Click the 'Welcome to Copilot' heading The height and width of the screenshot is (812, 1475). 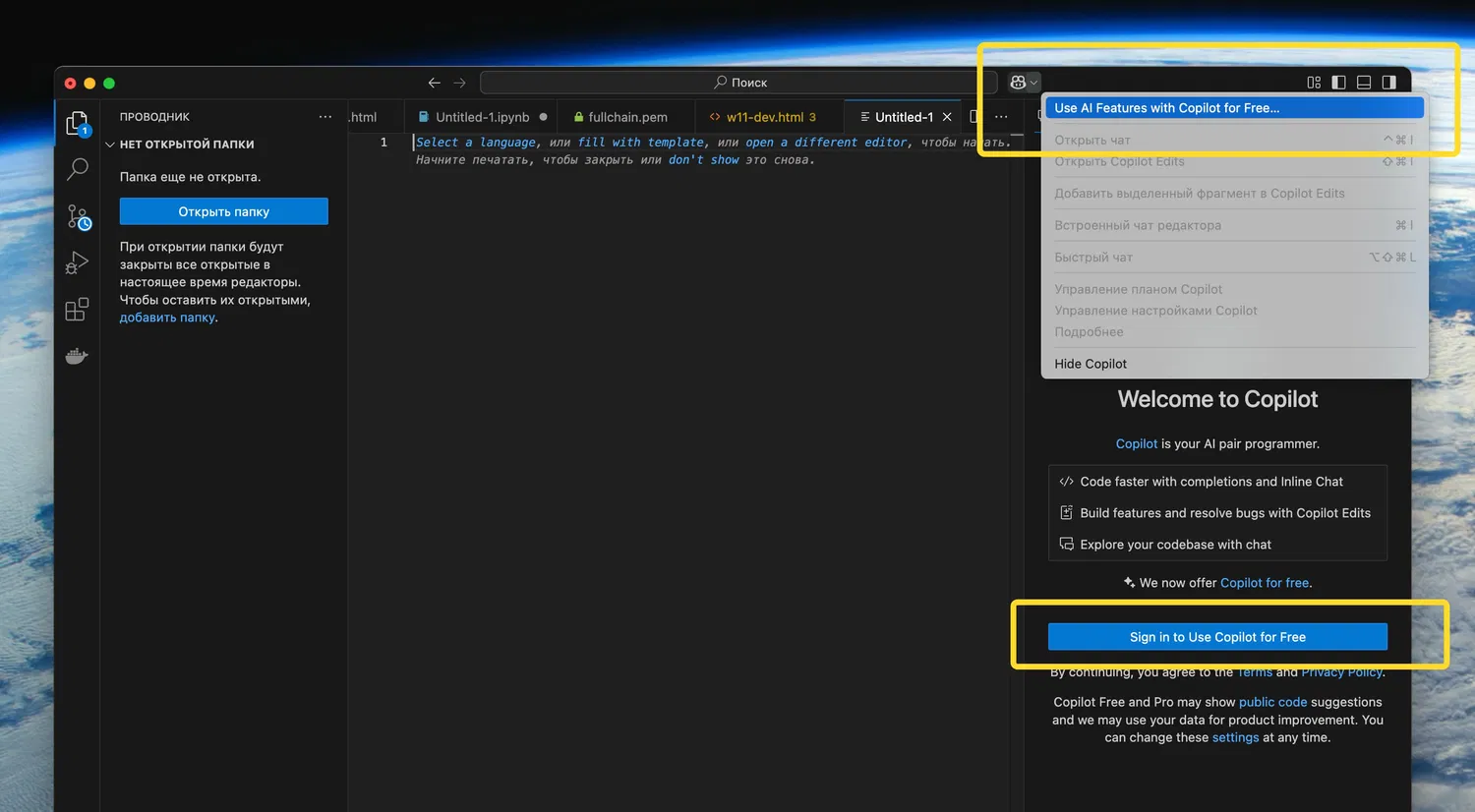click(1217, 399)
